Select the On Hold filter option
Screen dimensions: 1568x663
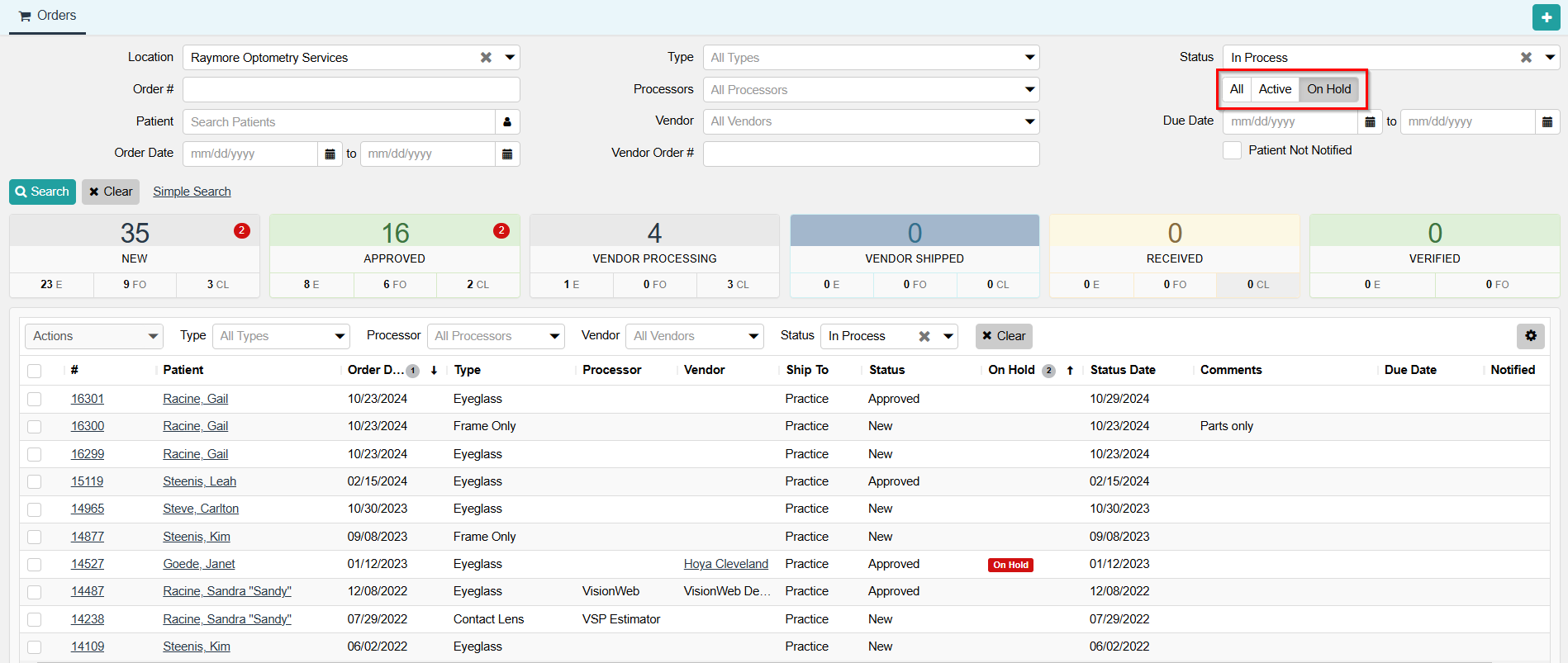click(x=1328, y=89)
